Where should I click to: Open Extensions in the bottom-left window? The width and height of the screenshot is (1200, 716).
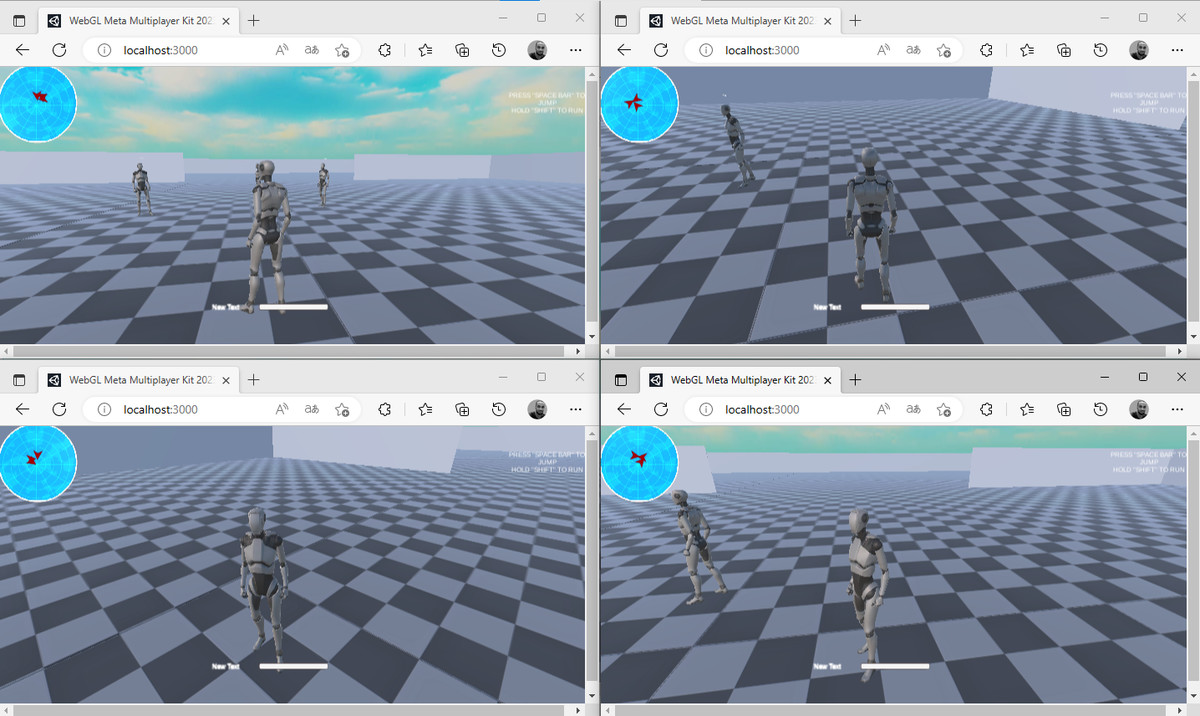385,409
